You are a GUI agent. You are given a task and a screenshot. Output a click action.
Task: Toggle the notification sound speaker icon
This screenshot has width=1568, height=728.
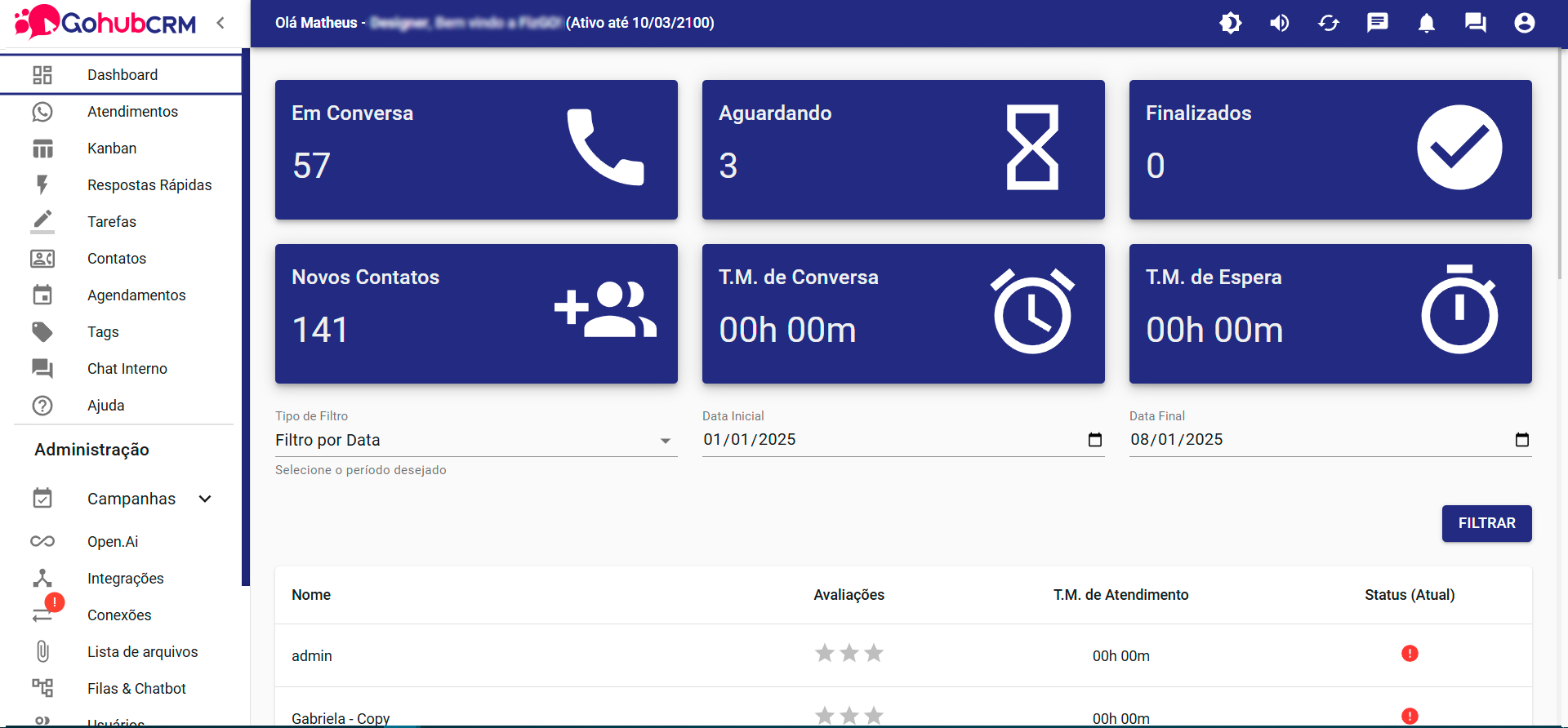tap(1279, 23)
